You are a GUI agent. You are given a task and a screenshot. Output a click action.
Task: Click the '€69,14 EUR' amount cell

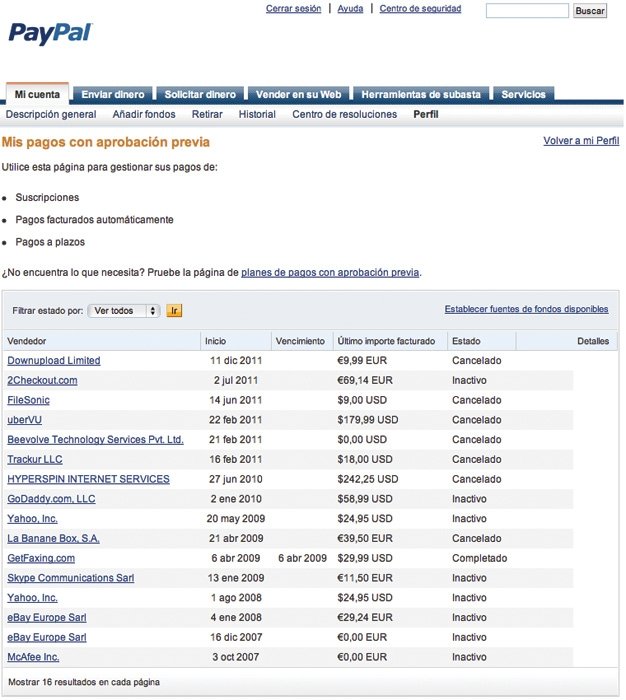tap(365, 380)
